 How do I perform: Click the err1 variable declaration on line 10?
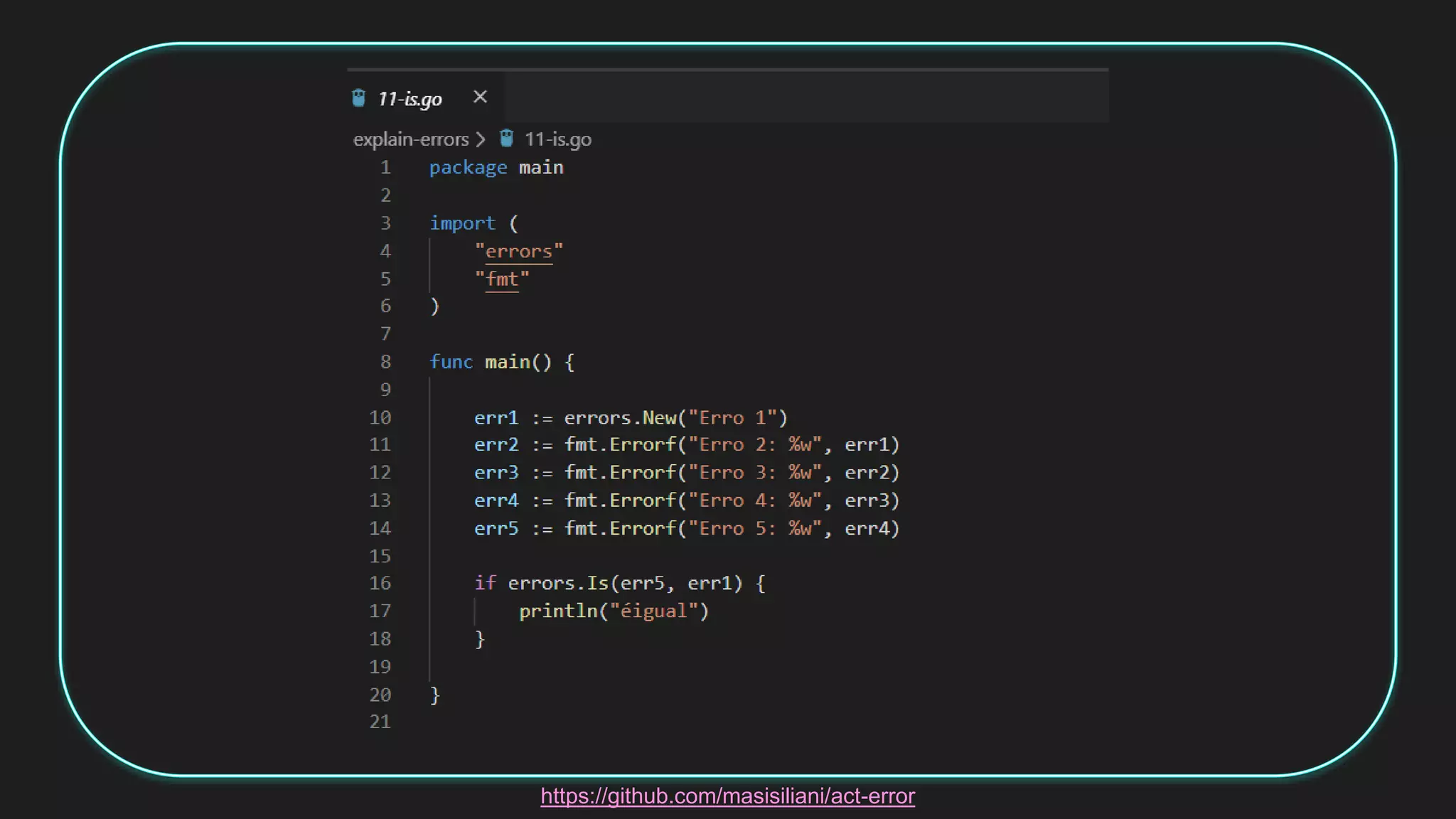click(x=496, y=418)
